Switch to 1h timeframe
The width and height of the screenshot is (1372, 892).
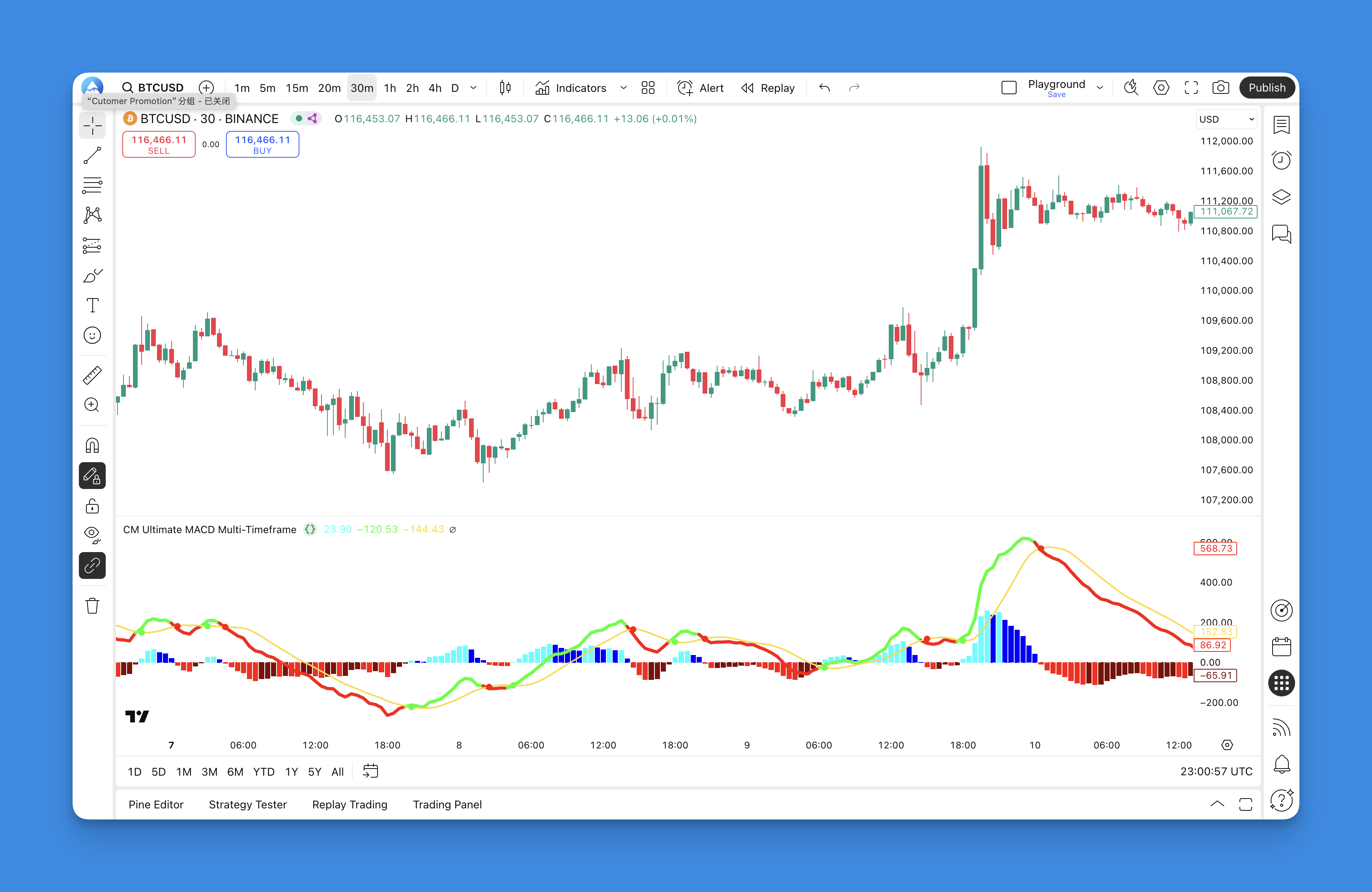click(390, 88)
